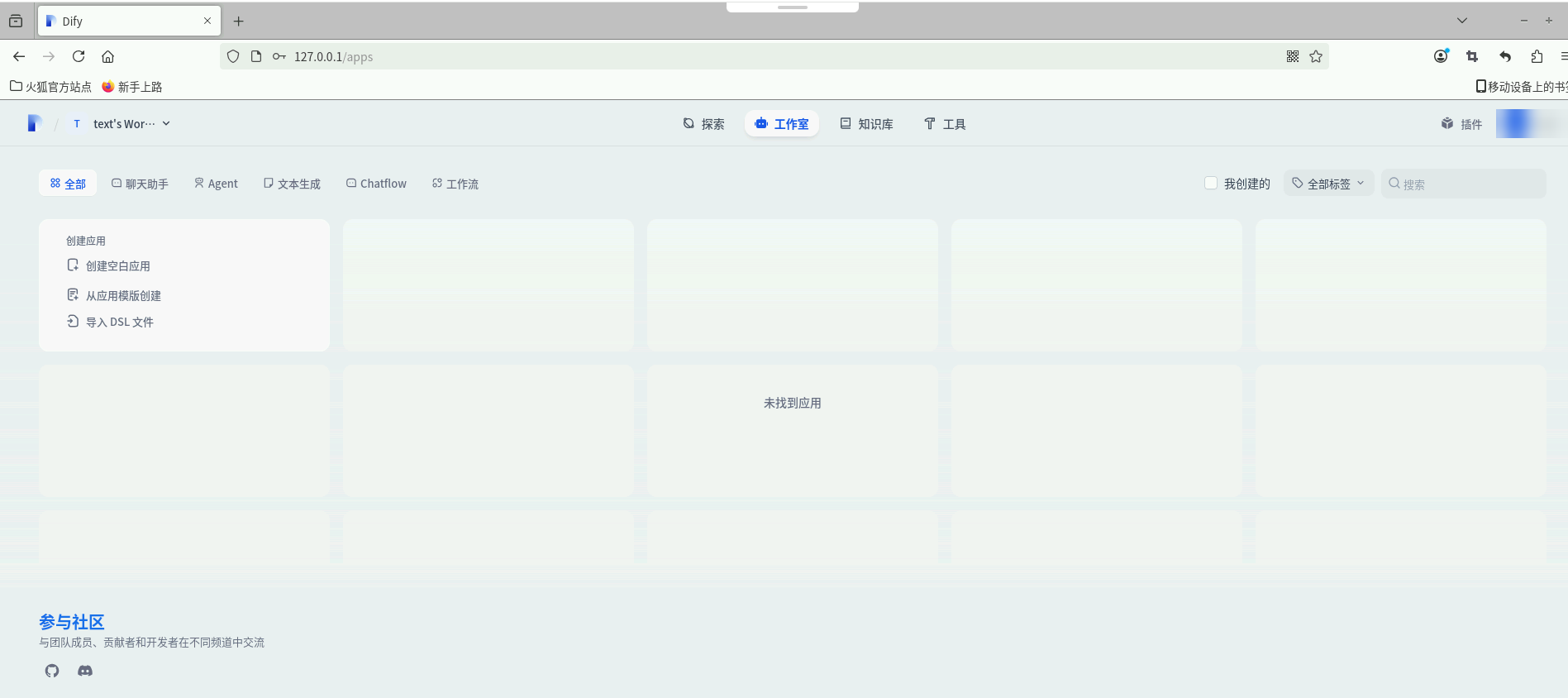Filter apps by Agent type
This screenshot has width=1568, height=698.
click(216, 184)
